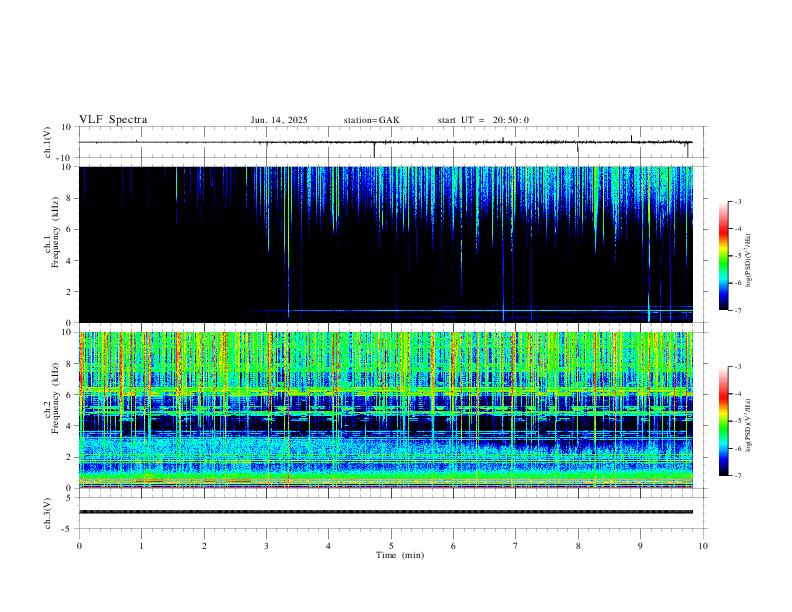Click the "-3" tick on the upper colorbar

tap(738, 201)
